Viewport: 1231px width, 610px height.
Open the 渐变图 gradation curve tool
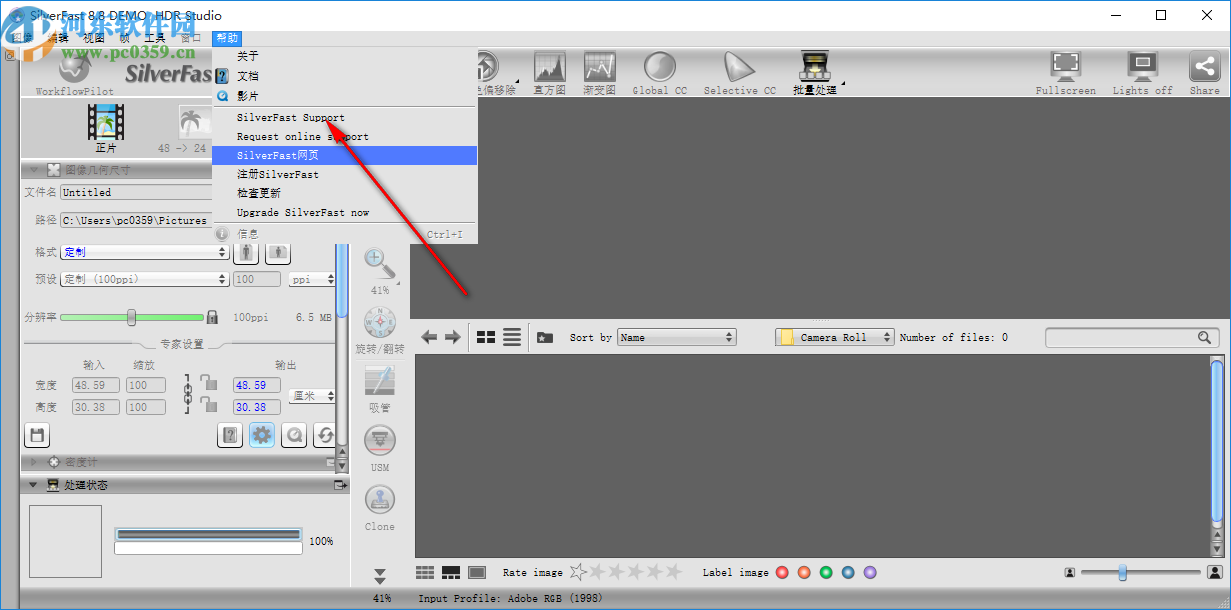pyautogui.click(x=599, y=68)
